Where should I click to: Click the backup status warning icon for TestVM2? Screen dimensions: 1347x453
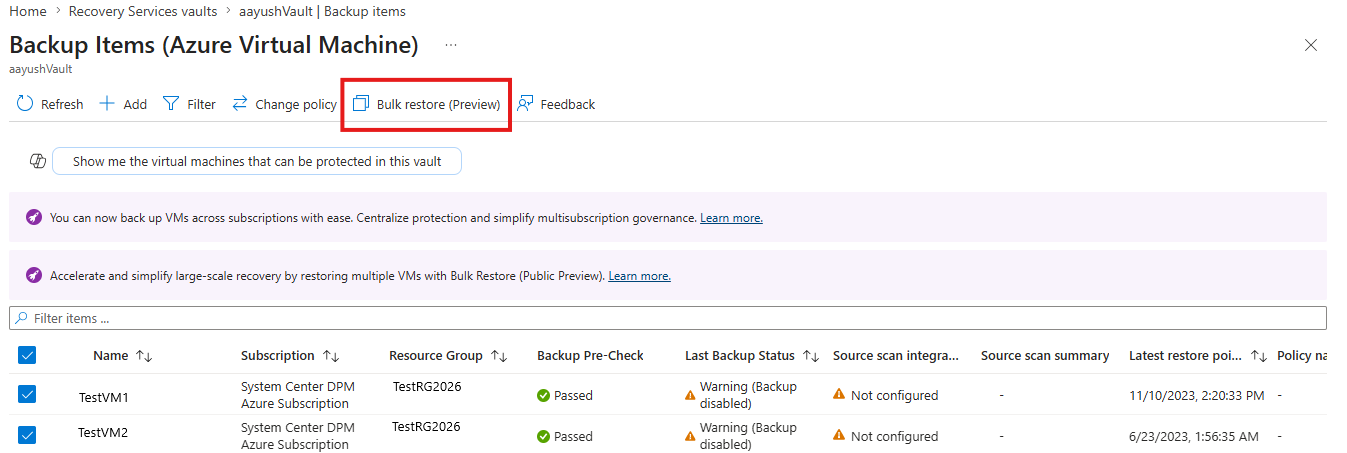(x=690, y=436)
